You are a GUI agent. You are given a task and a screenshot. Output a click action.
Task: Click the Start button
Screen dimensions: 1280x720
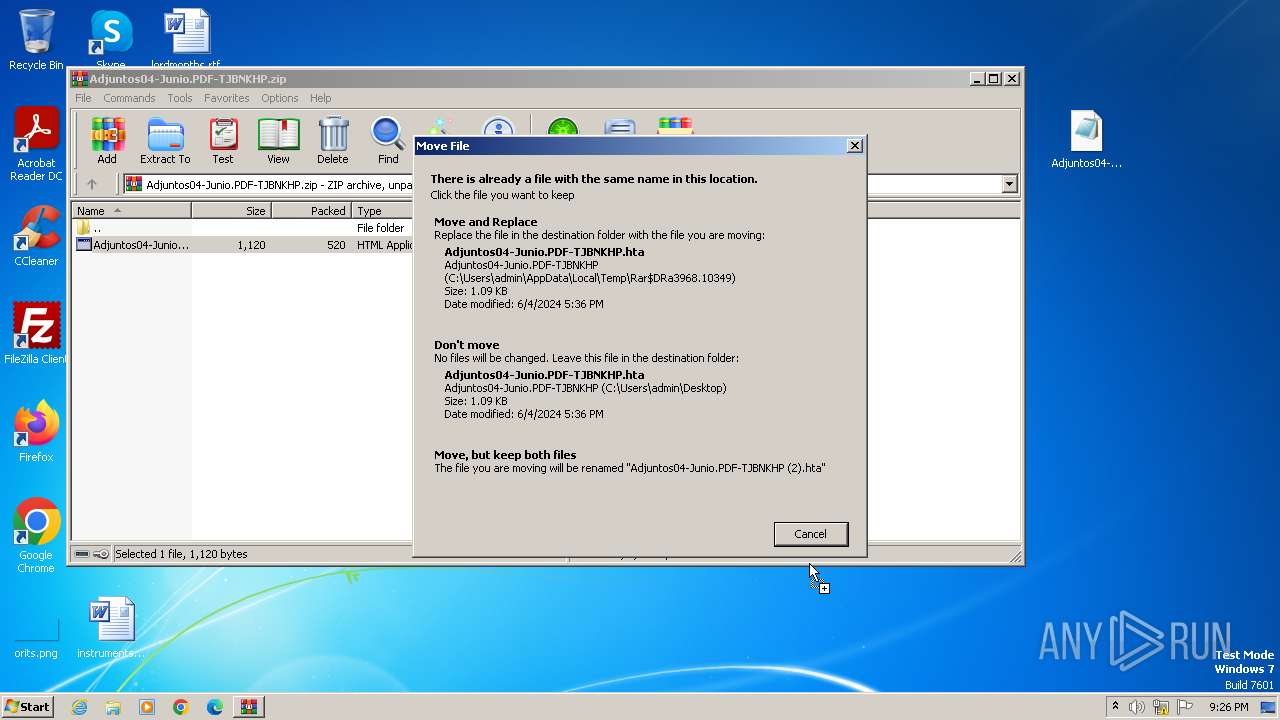pyautogui.click(x=28, y=707)
